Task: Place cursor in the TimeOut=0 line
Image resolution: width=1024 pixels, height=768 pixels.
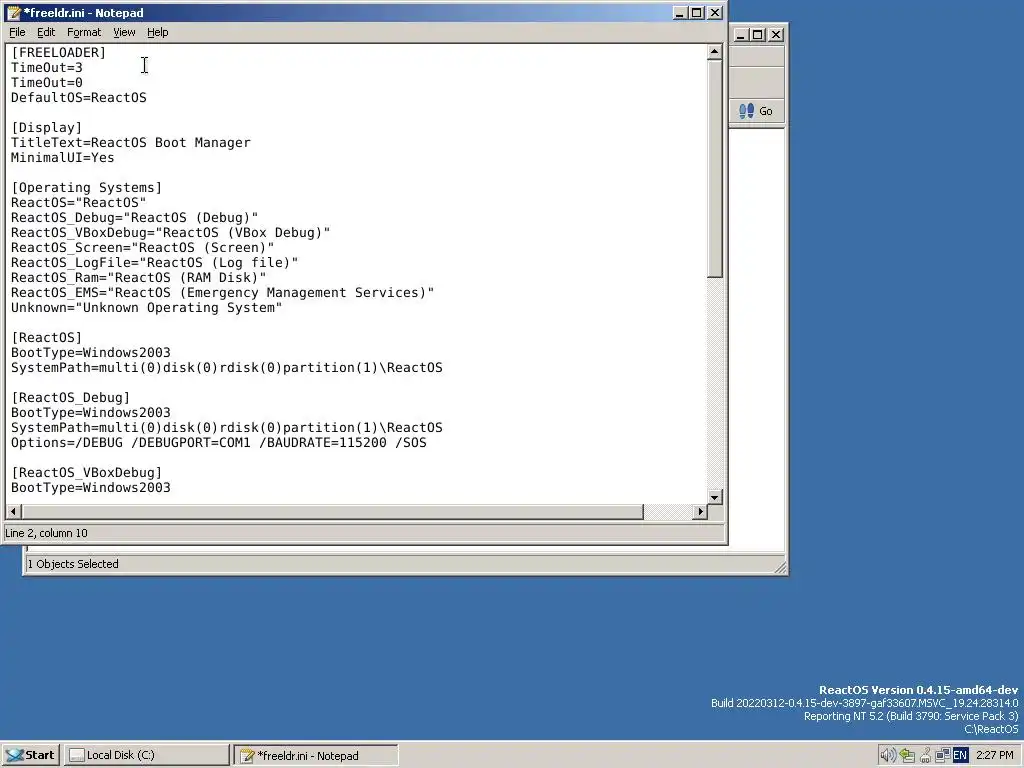Action: 46,82
